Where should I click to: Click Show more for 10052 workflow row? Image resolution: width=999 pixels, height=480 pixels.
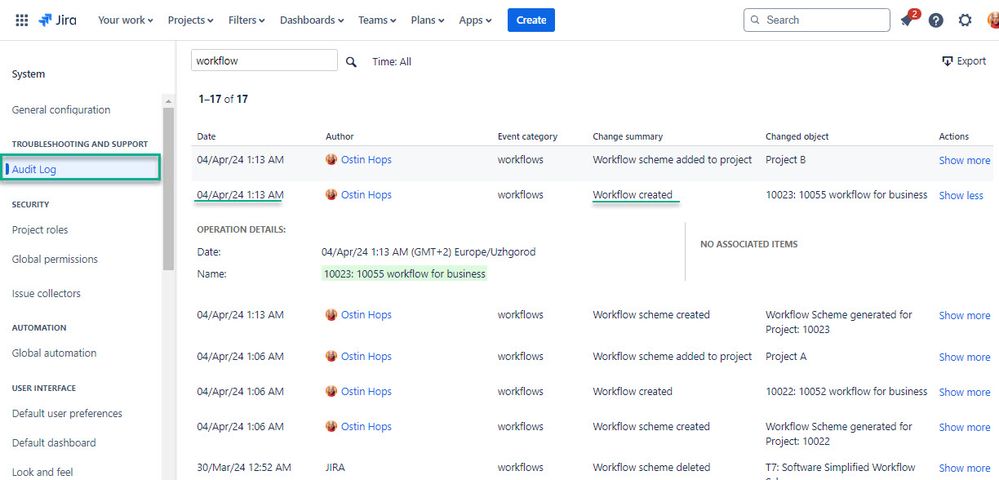click(965, 392)
